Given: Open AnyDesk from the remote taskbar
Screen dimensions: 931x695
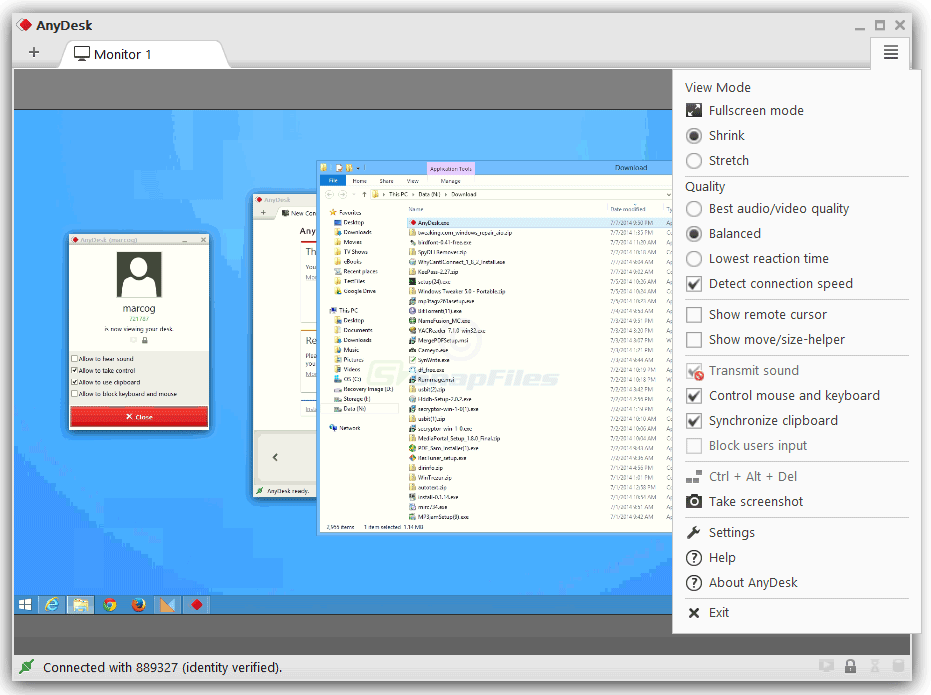Looking at the screenshot, I should pyautogui.click(x=196, y=604).
